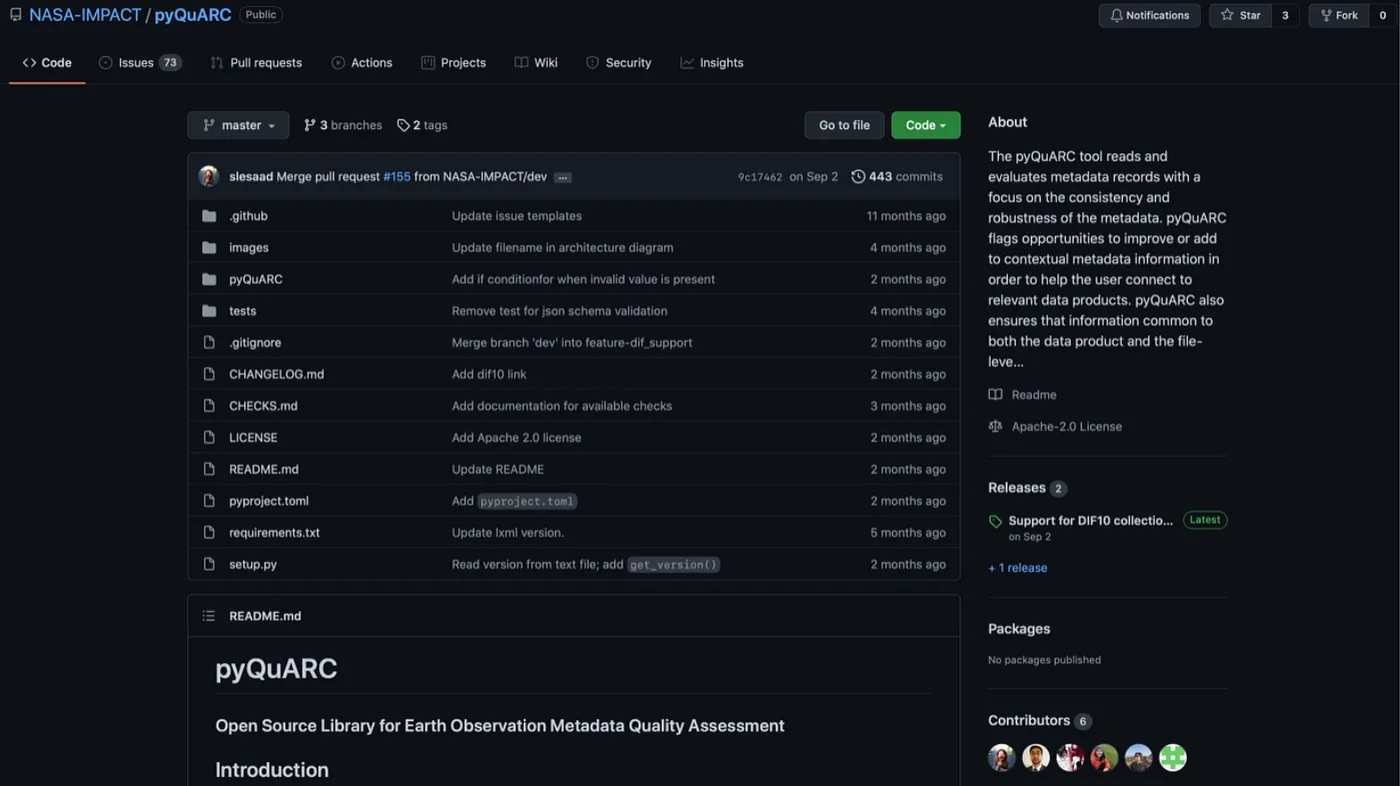Click star count 3

[1285, 15]
